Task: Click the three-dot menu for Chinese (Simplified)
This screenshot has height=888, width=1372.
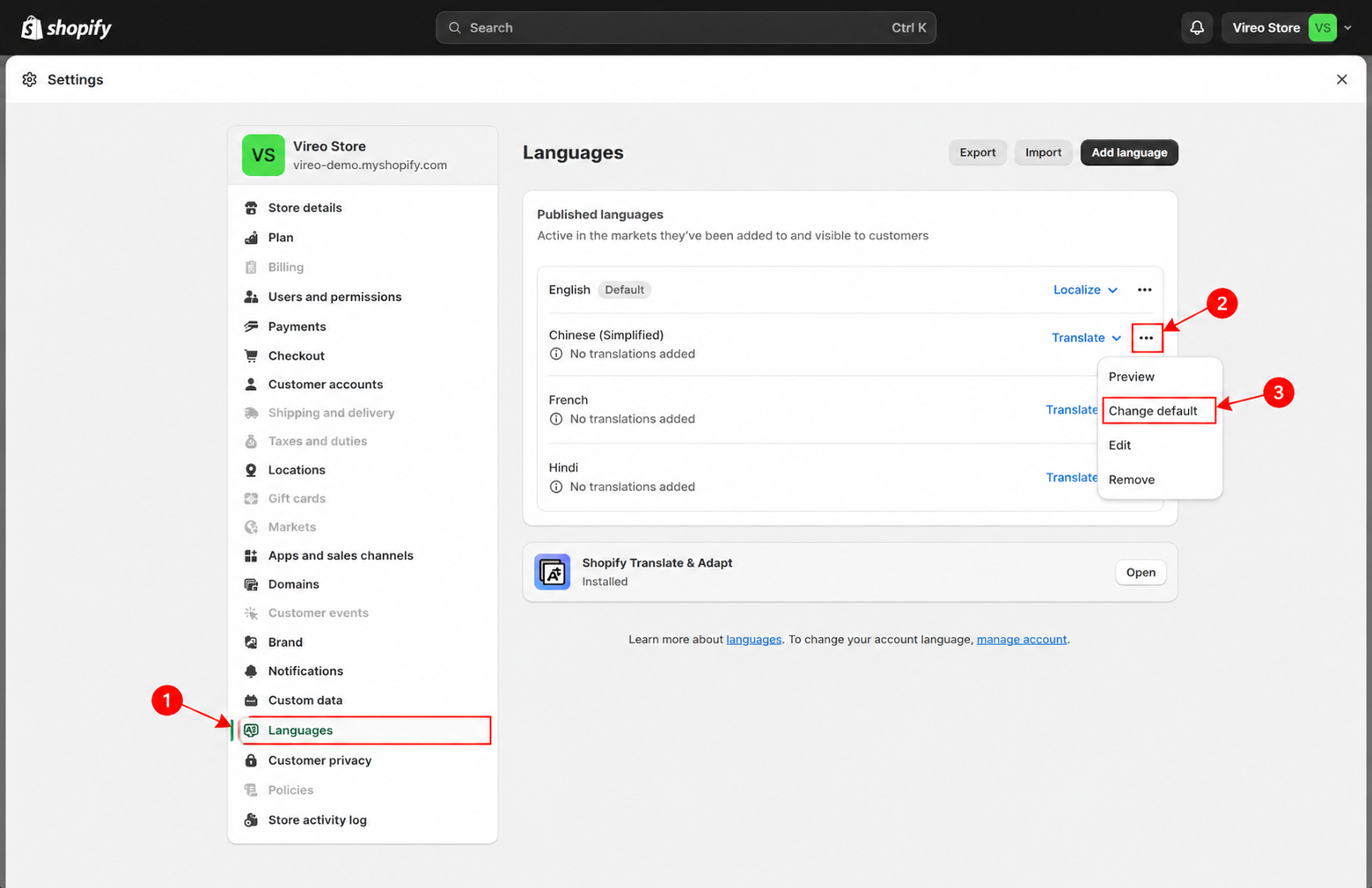Action: click(1146, 338)
